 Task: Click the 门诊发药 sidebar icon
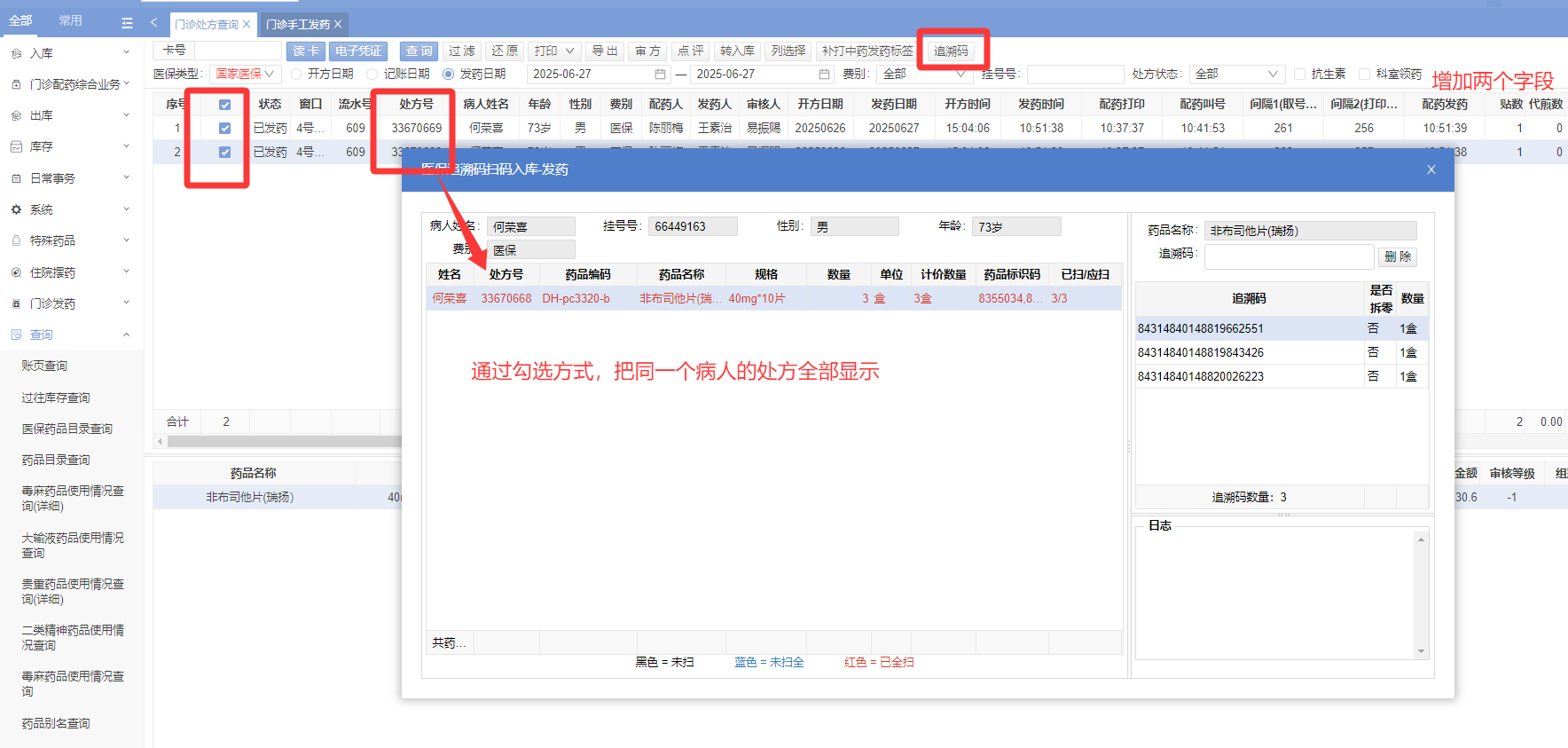[x=16, y=303]
